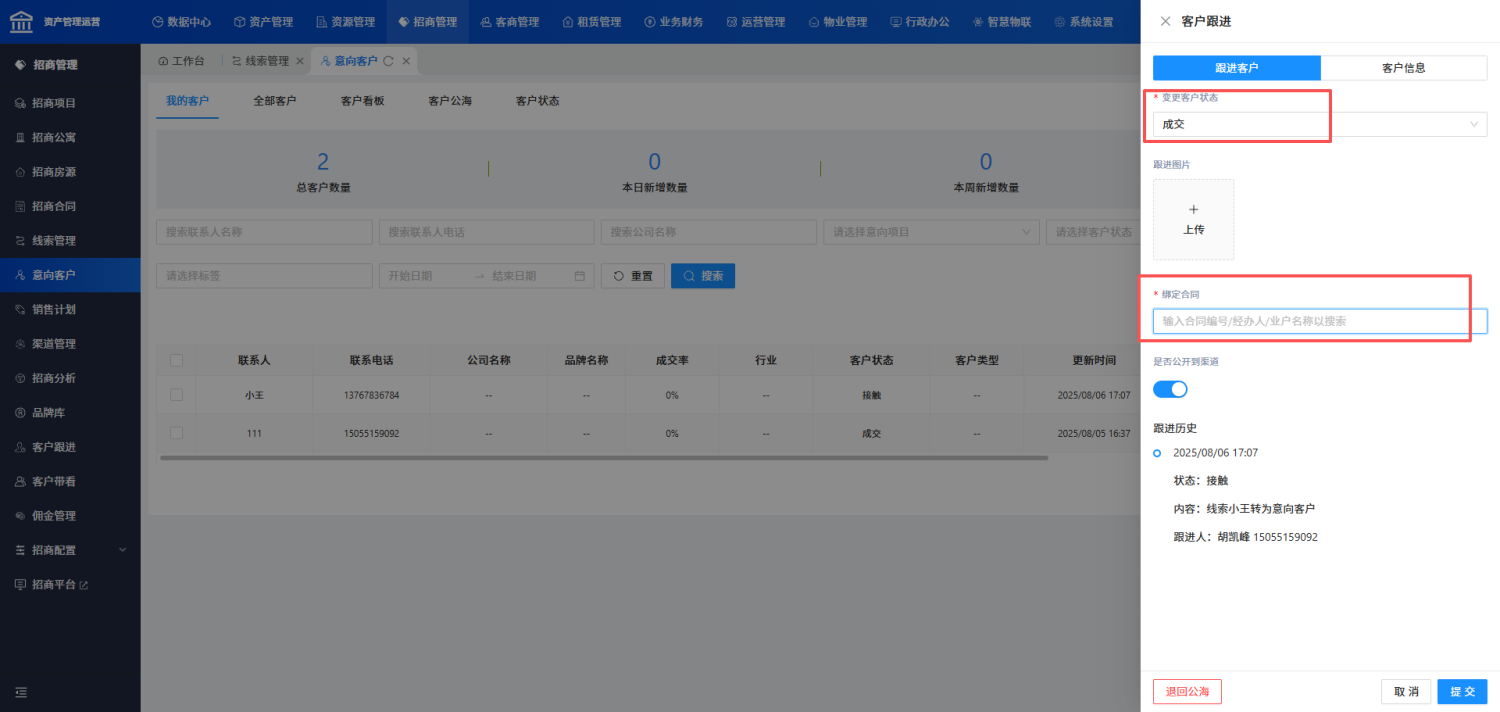Switch to the 客户公海 tab
1500x712 pixels.
coord(450,101)
